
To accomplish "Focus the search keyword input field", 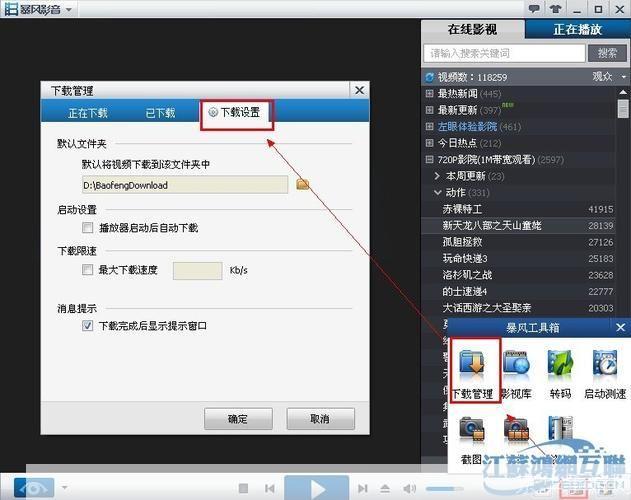I will pyautogui.click(x=504, y=53).
